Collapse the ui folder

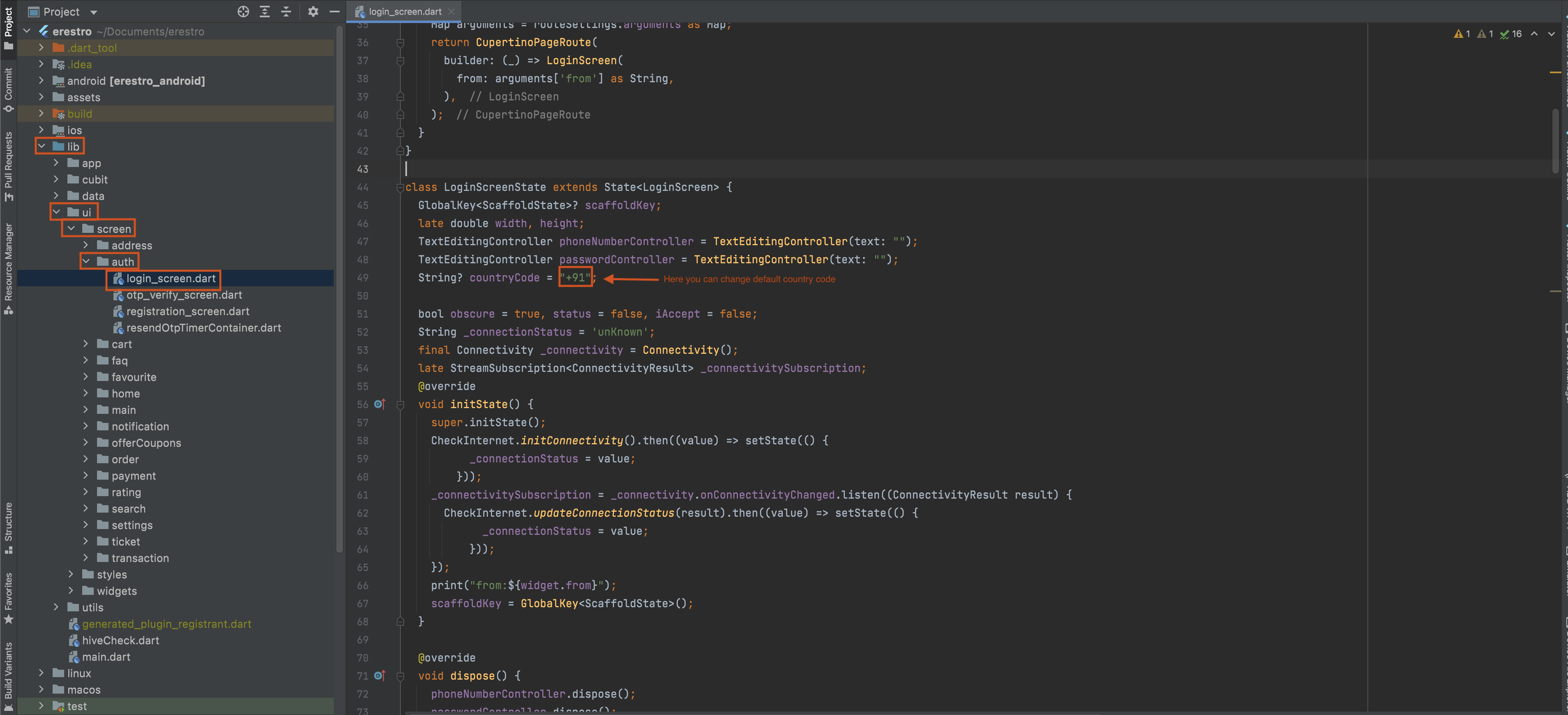[57, 212]
